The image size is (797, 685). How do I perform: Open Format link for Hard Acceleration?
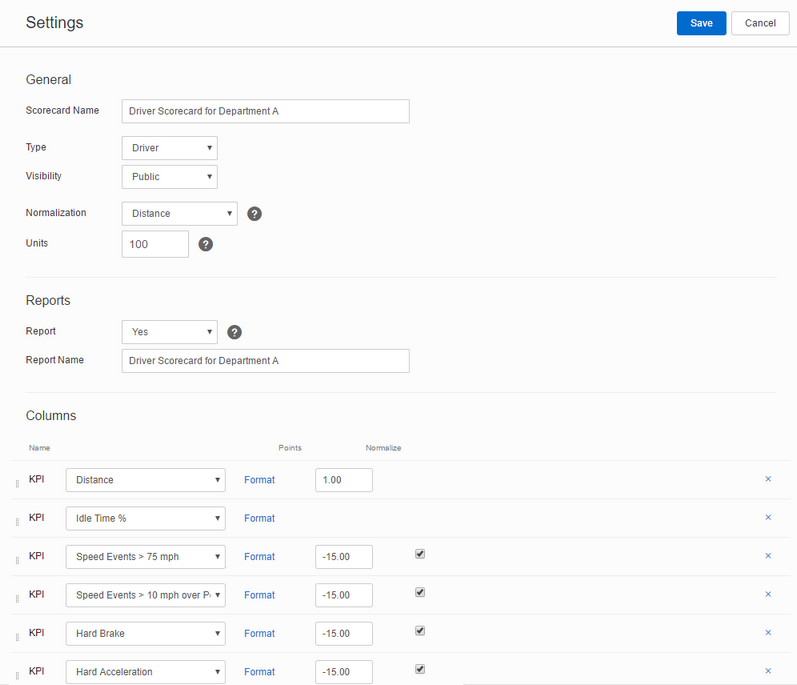click(259, 672)
